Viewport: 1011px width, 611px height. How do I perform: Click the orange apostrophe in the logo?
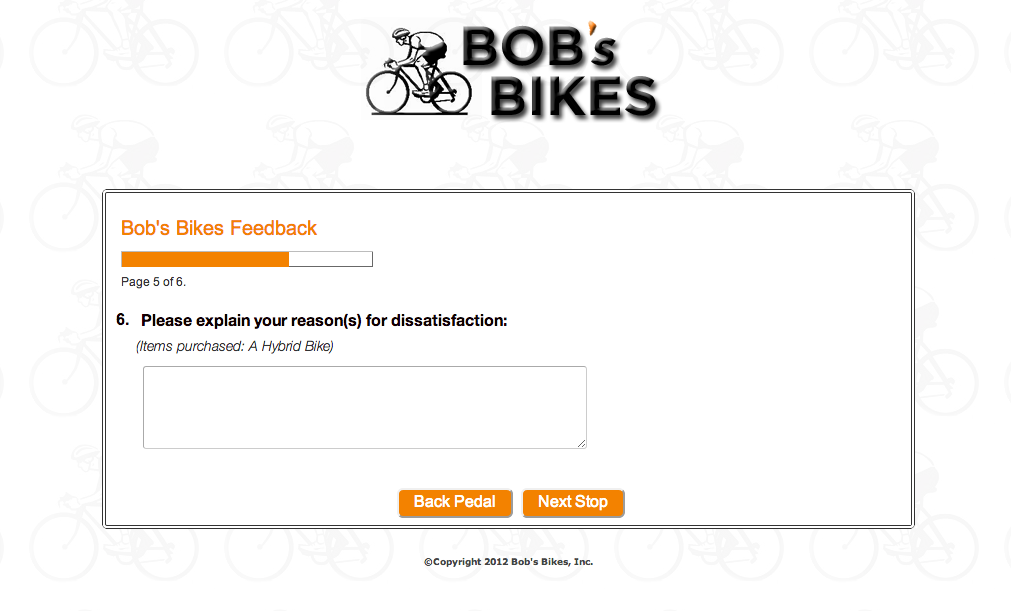click(x=592, y=28)
